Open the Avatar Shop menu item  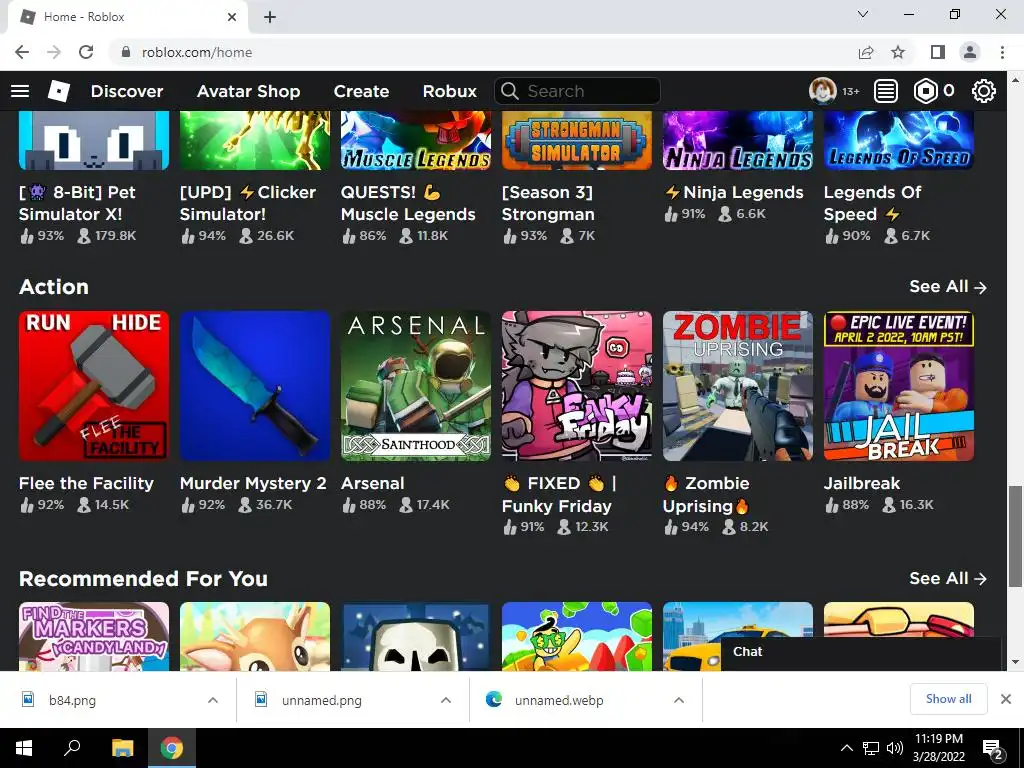click(x=248, y=91)
